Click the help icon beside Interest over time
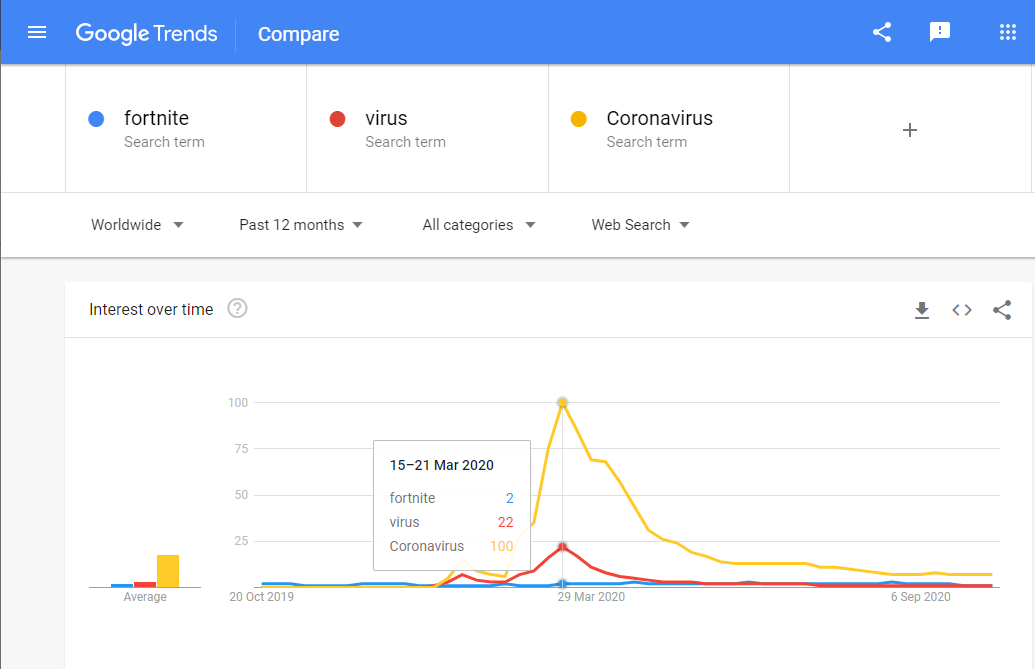The width and height of the screenshot is (1035, 669). tap(237, 308)
